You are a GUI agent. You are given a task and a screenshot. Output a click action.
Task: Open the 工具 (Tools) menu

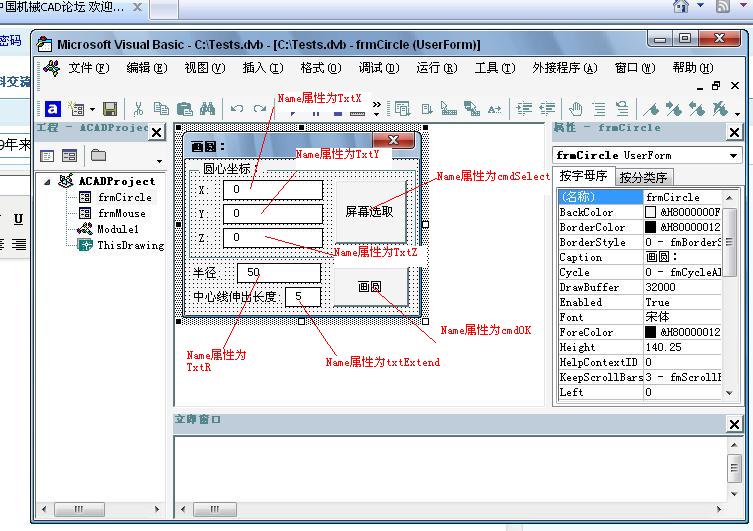click(494, 68)
